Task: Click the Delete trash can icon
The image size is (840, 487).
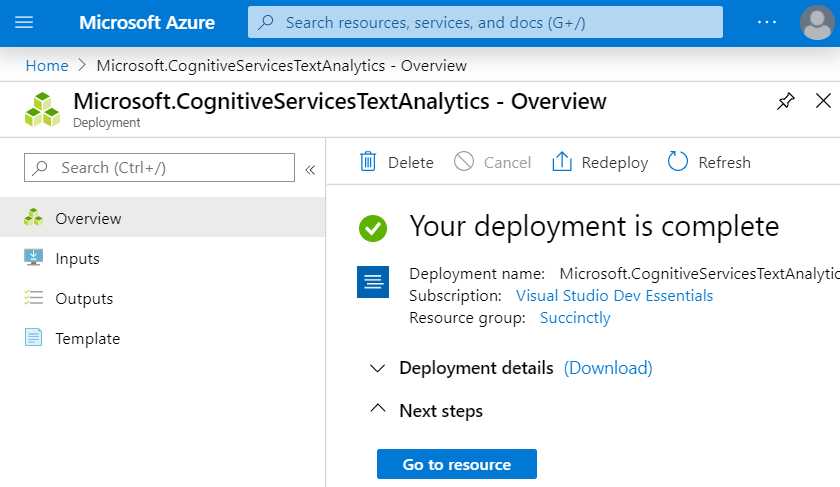Action: pos(368,161)
